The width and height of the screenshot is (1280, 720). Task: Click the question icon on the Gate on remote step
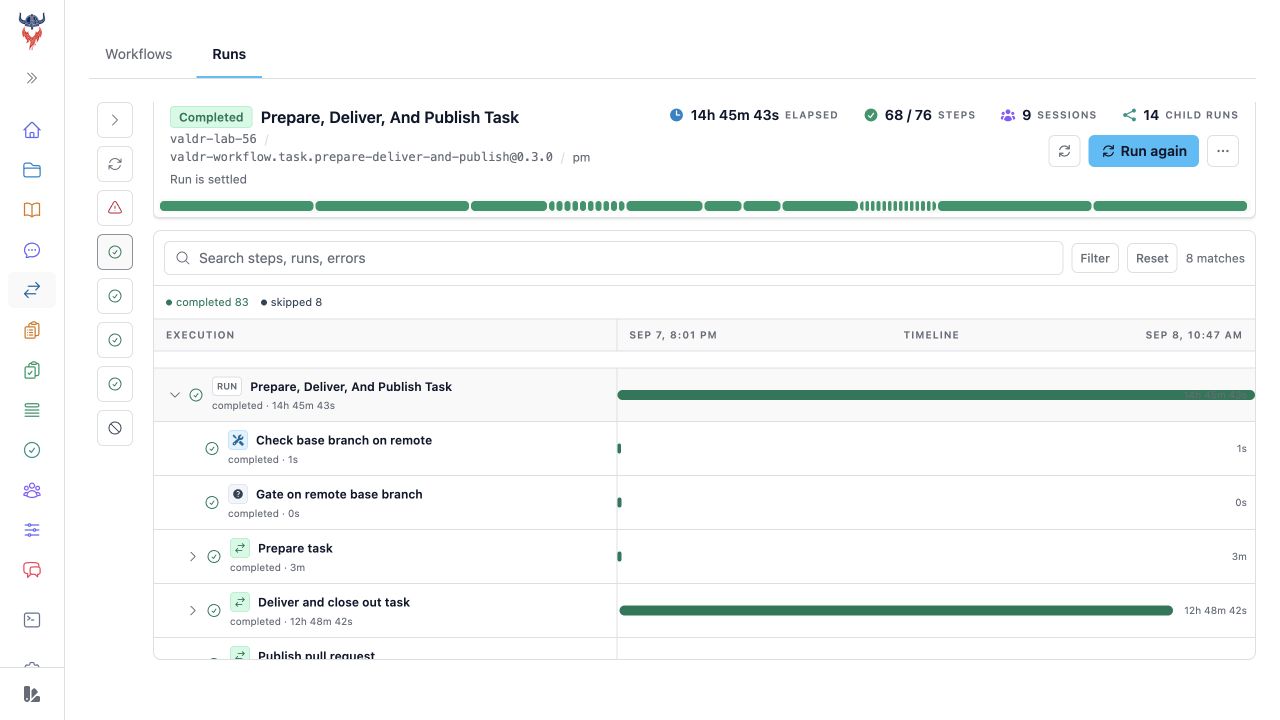[x=237, y=494]
